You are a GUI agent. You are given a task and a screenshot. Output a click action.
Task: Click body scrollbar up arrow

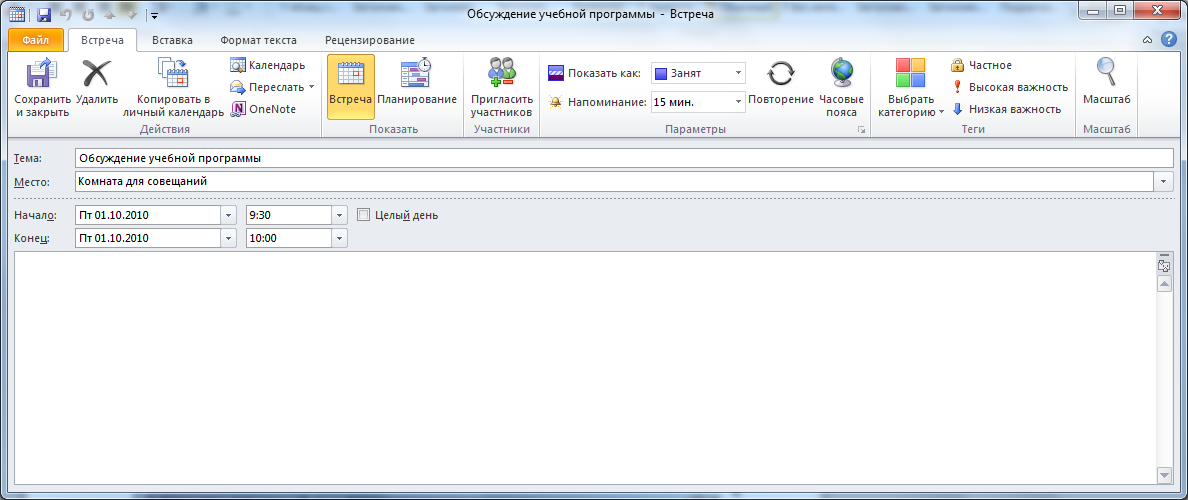coord(1165,283)
